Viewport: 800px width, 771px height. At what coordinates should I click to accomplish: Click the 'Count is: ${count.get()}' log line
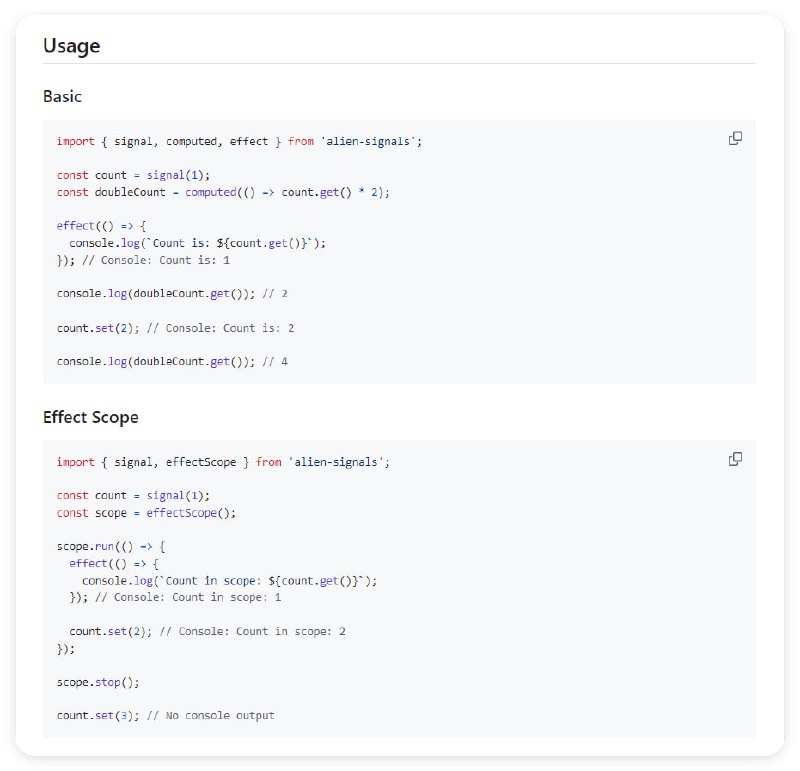[x=197, y=243]
